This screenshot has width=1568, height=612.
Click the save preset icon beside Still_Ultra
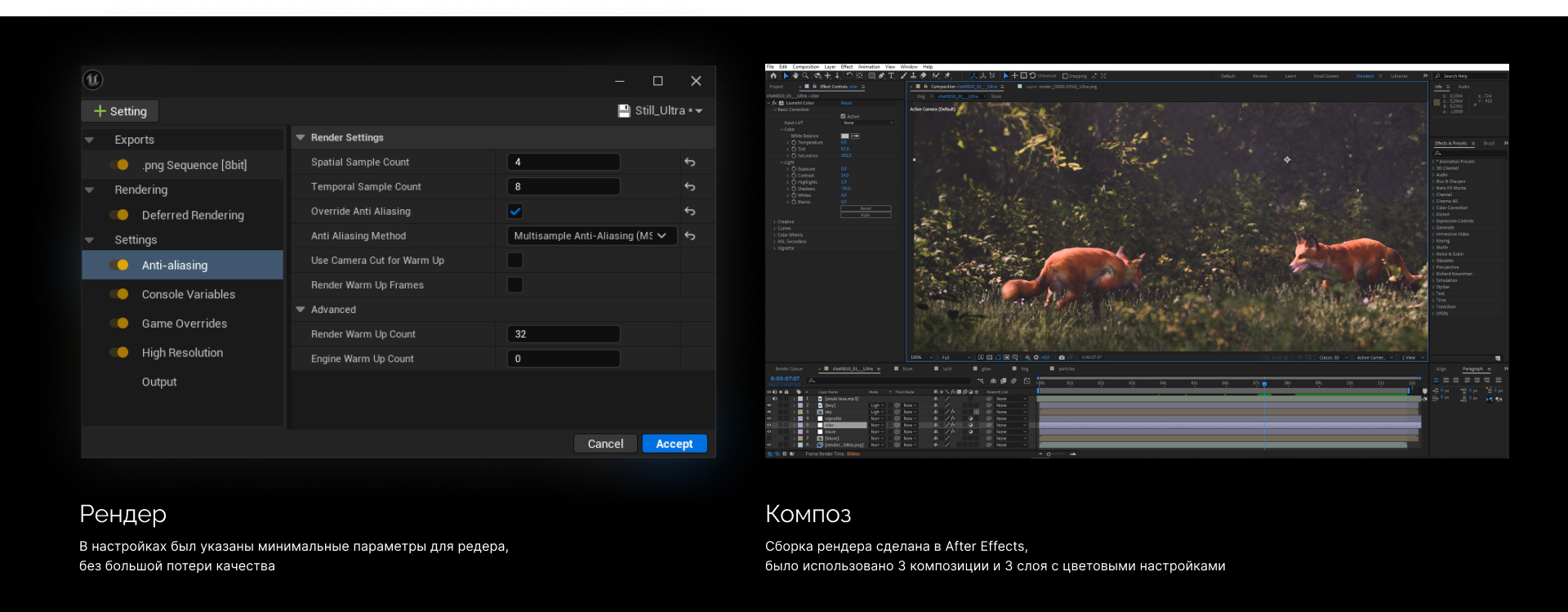pyautogui.click(x=624, y=111)
